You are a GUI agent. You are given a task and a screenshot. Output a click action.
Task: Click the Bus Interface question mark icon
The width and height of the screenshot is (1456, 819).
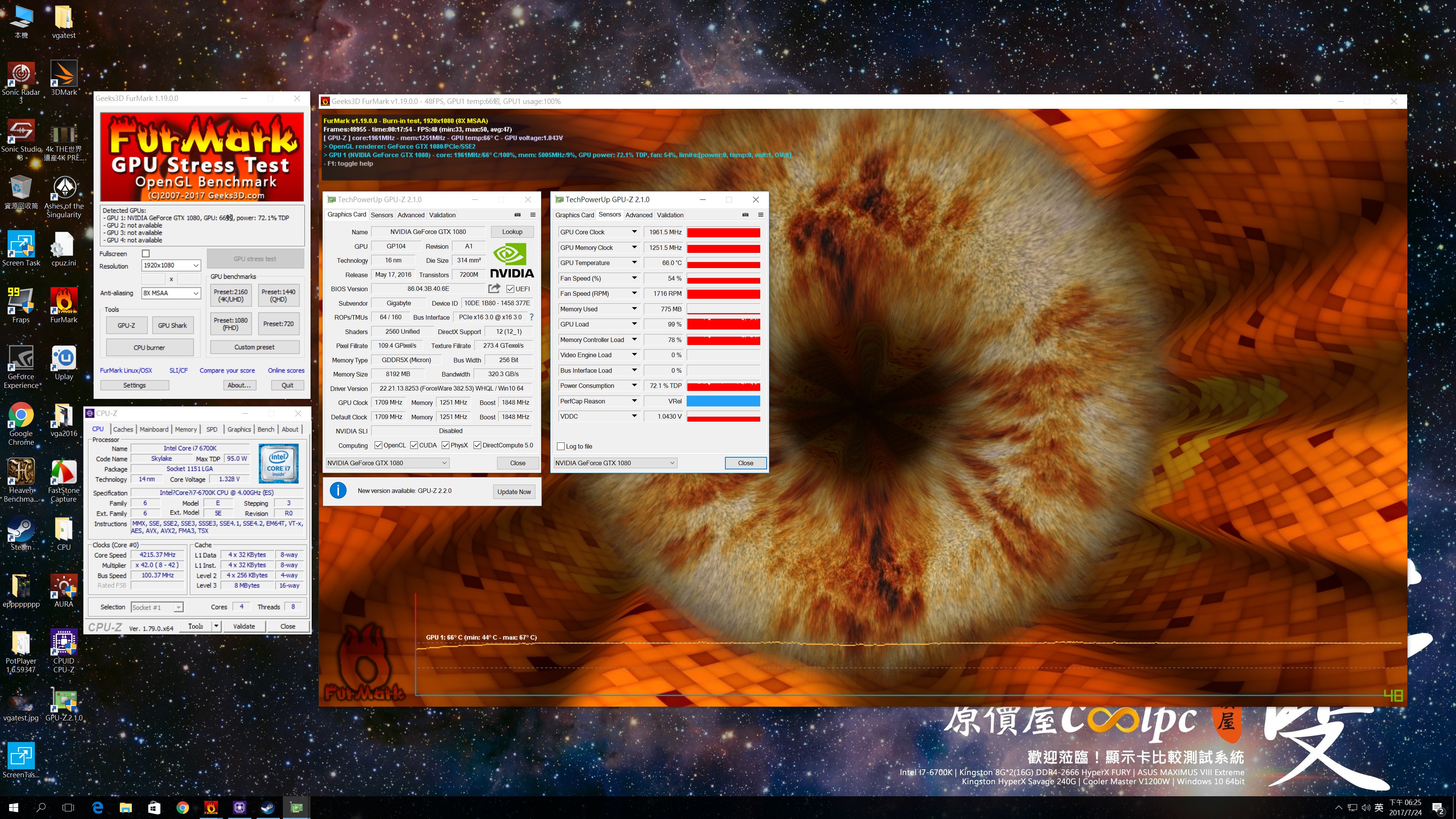pos(531,317)
